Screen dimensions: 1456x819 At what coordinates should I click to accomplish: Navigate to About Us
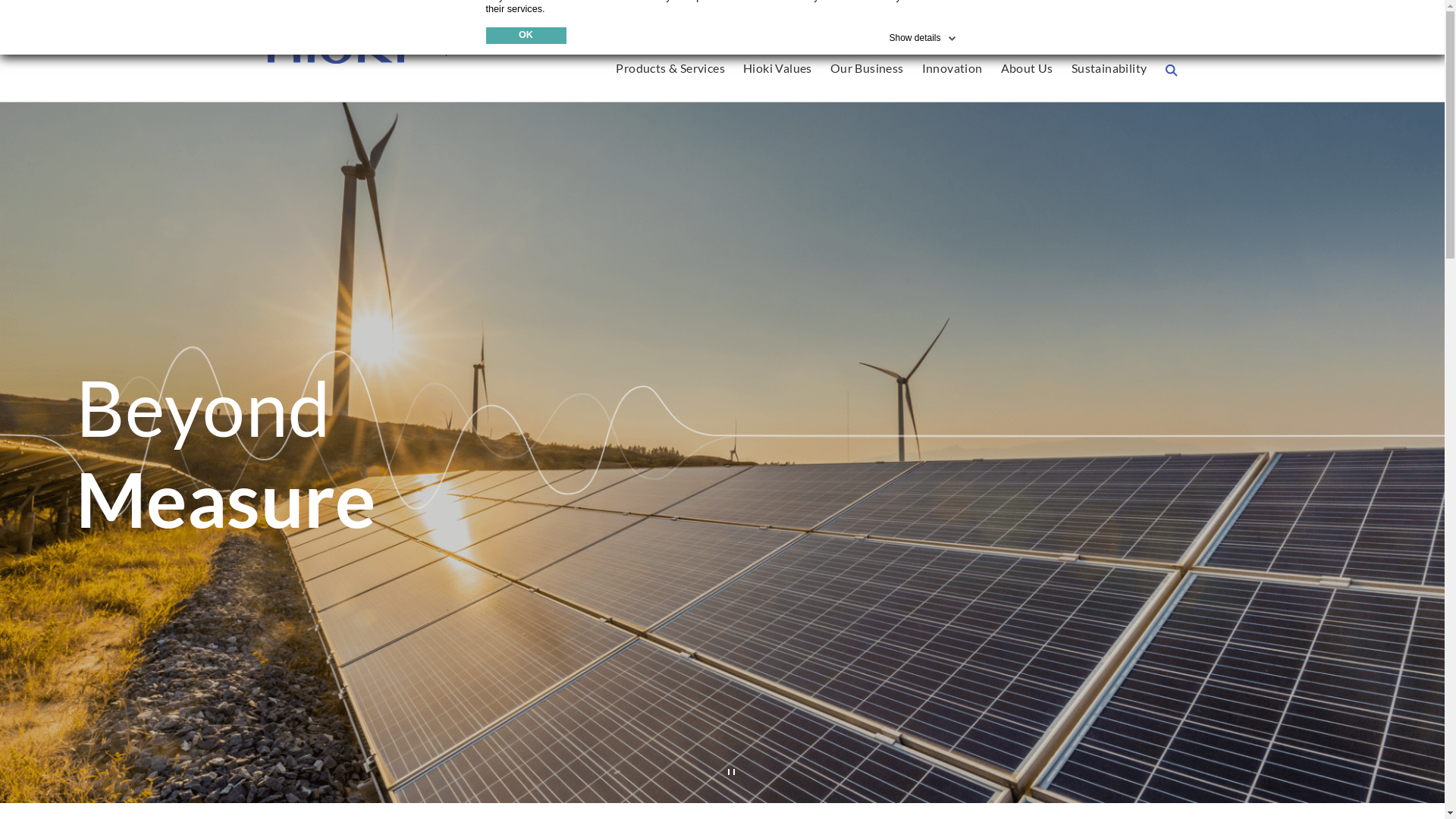tap(1026, 68)
